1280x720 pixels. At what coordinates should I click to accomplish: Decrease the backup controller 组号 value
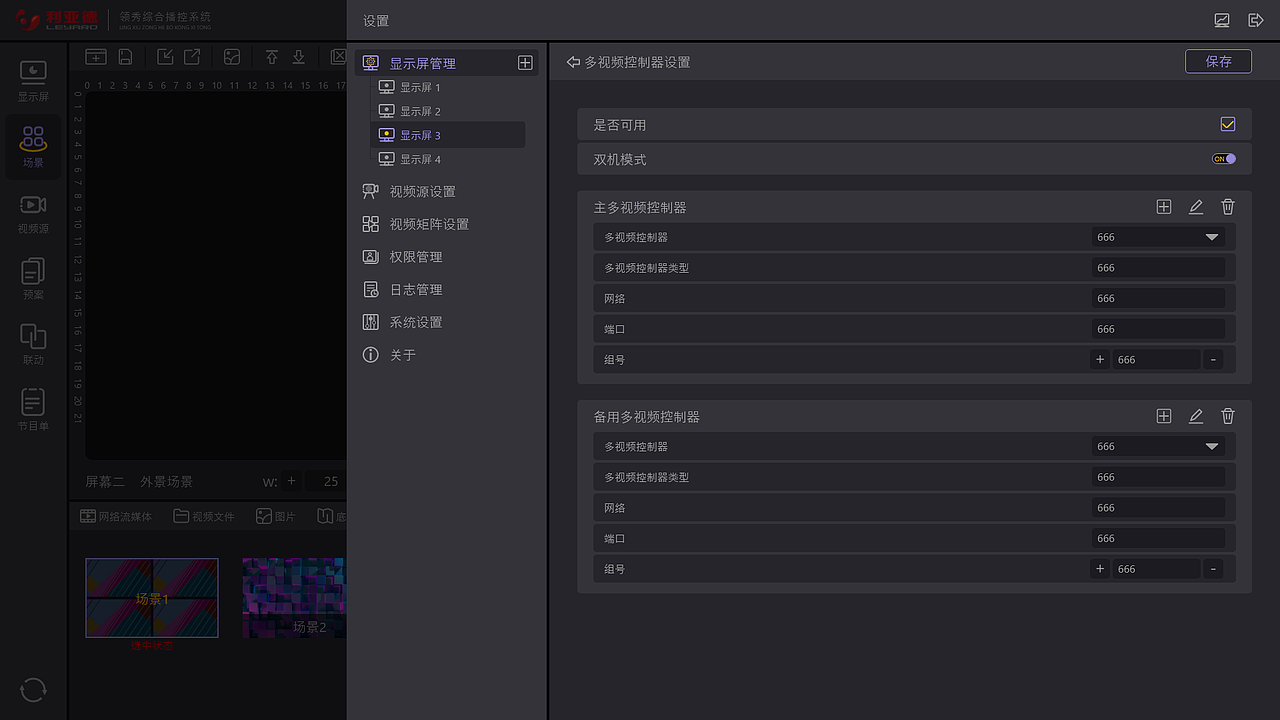point(1214,568)
